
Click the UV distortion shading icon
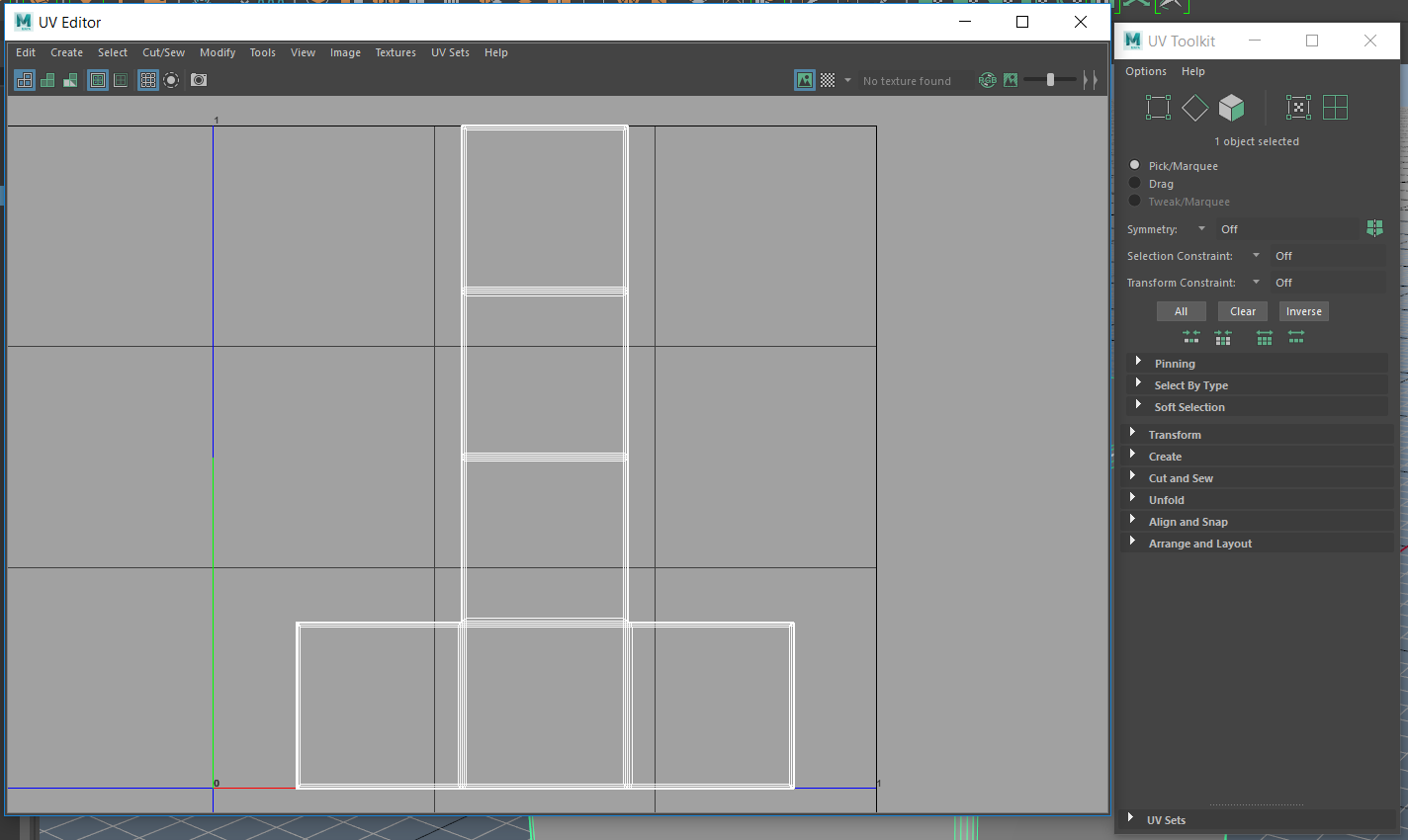click(70, 80)
